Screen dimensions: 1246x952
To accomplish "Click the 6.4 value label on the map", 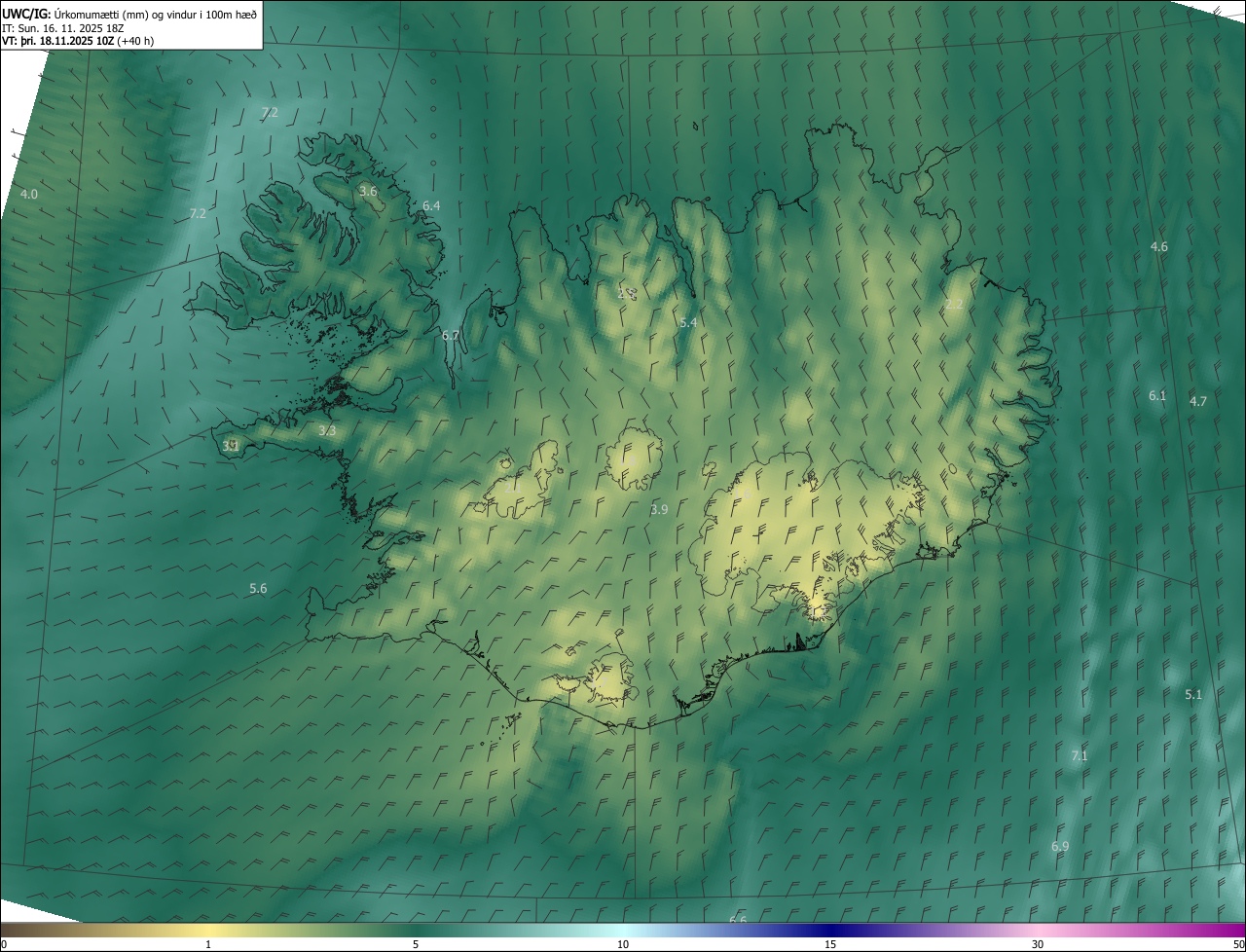I will [431, 206].
